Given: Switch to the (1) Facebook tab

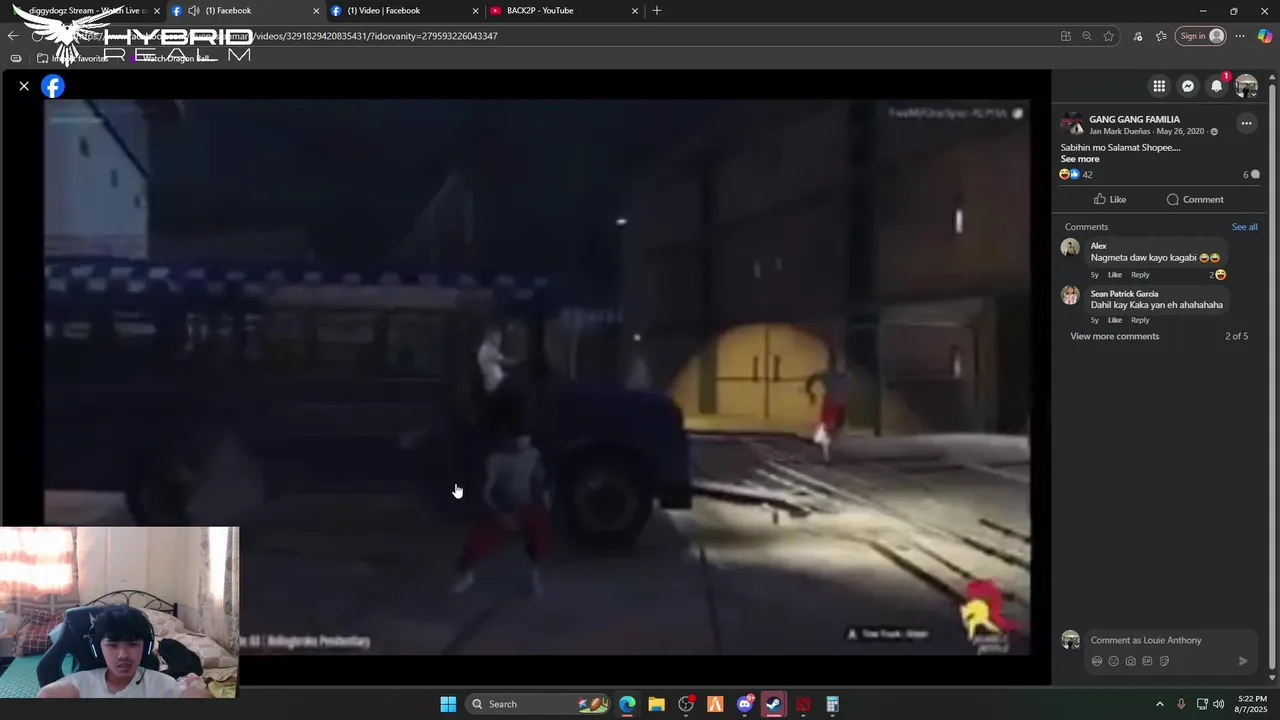Looking at the screenshot, I should [x=245, y=11].
